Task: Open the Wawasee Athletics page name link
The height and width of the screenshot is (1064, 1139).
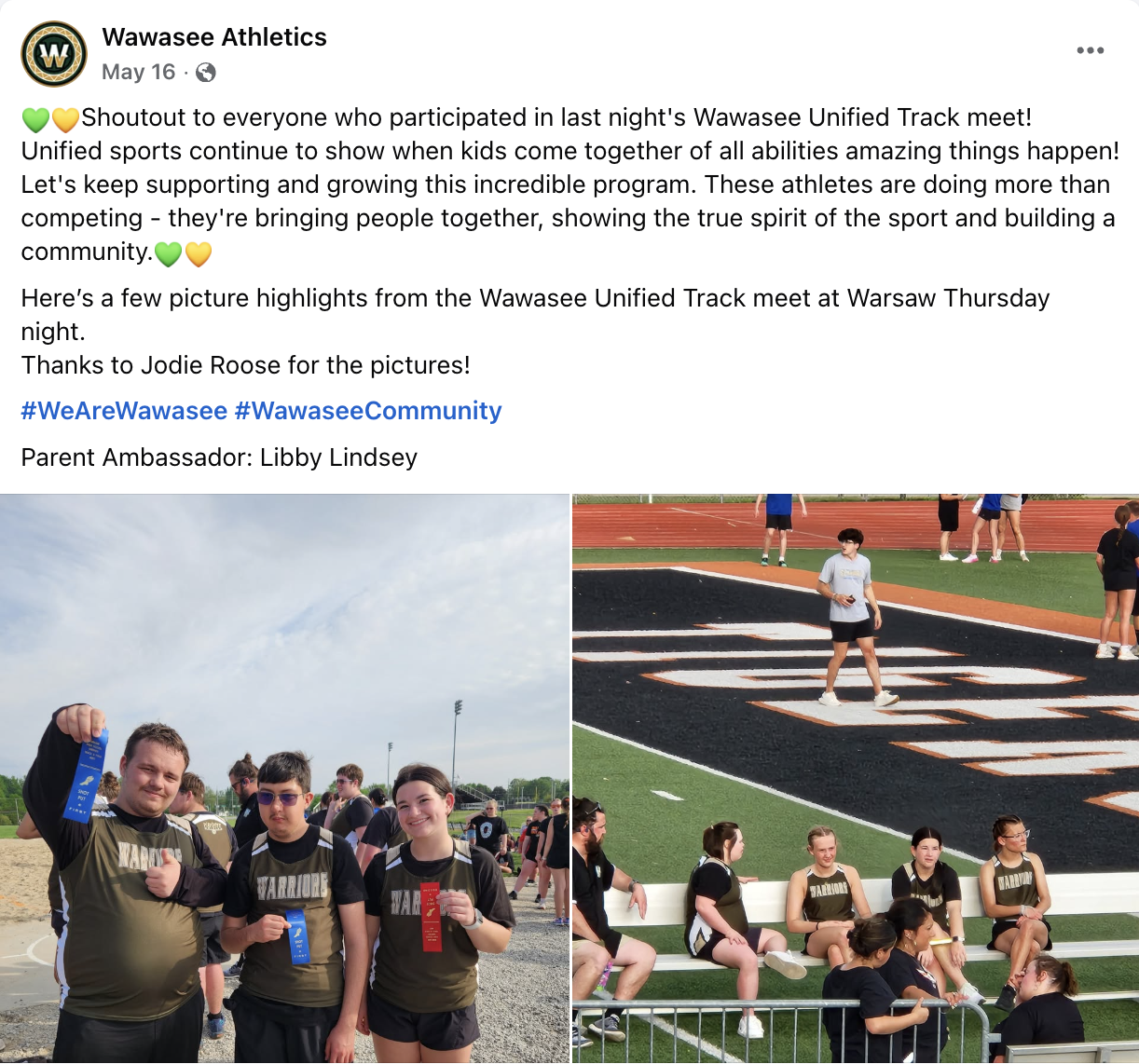Action: click(x=214, y=37)
